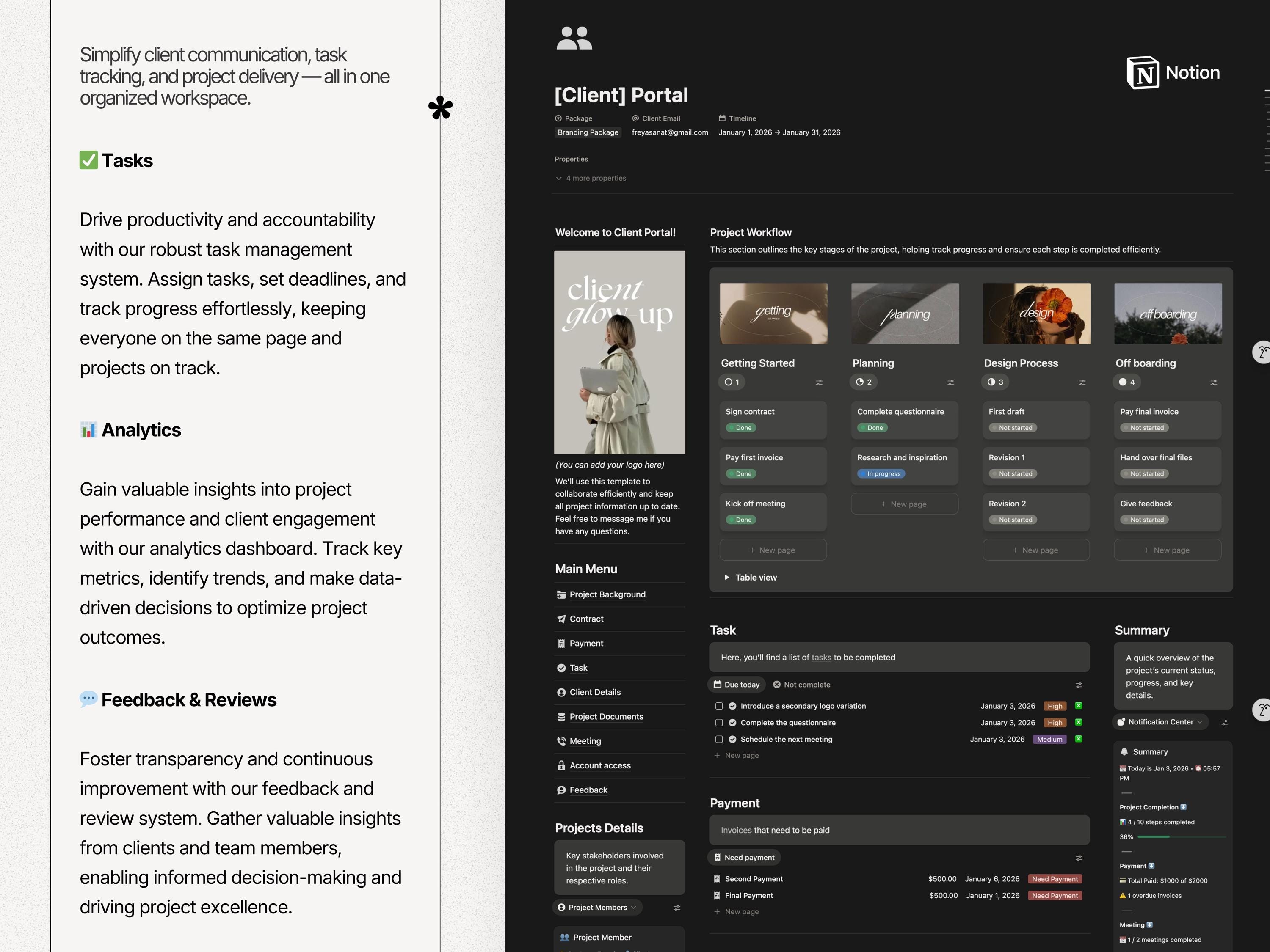Open the Notification Center dropdown
Screen dimensions: 1270x952
pos(1160,722)
